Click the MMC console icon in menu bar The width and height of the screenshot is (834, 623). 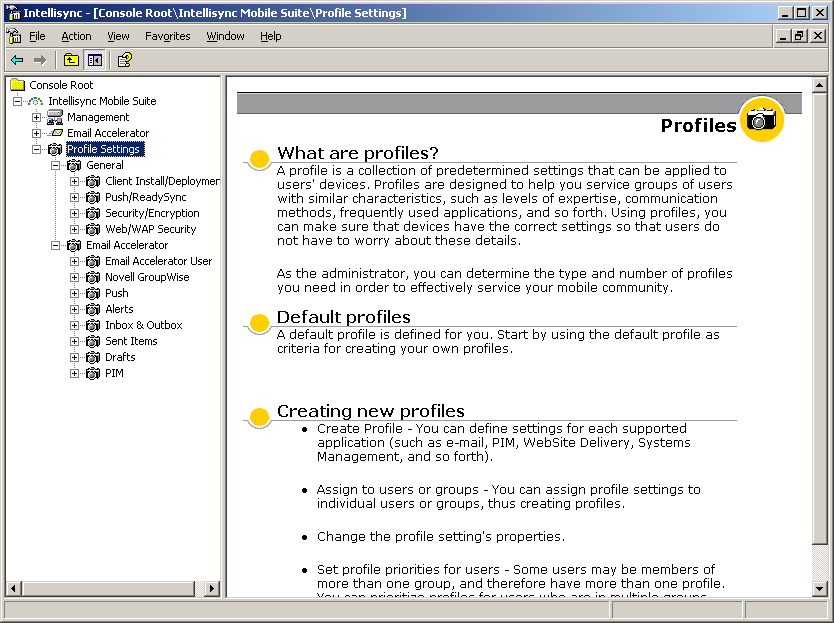pos(14,36)
